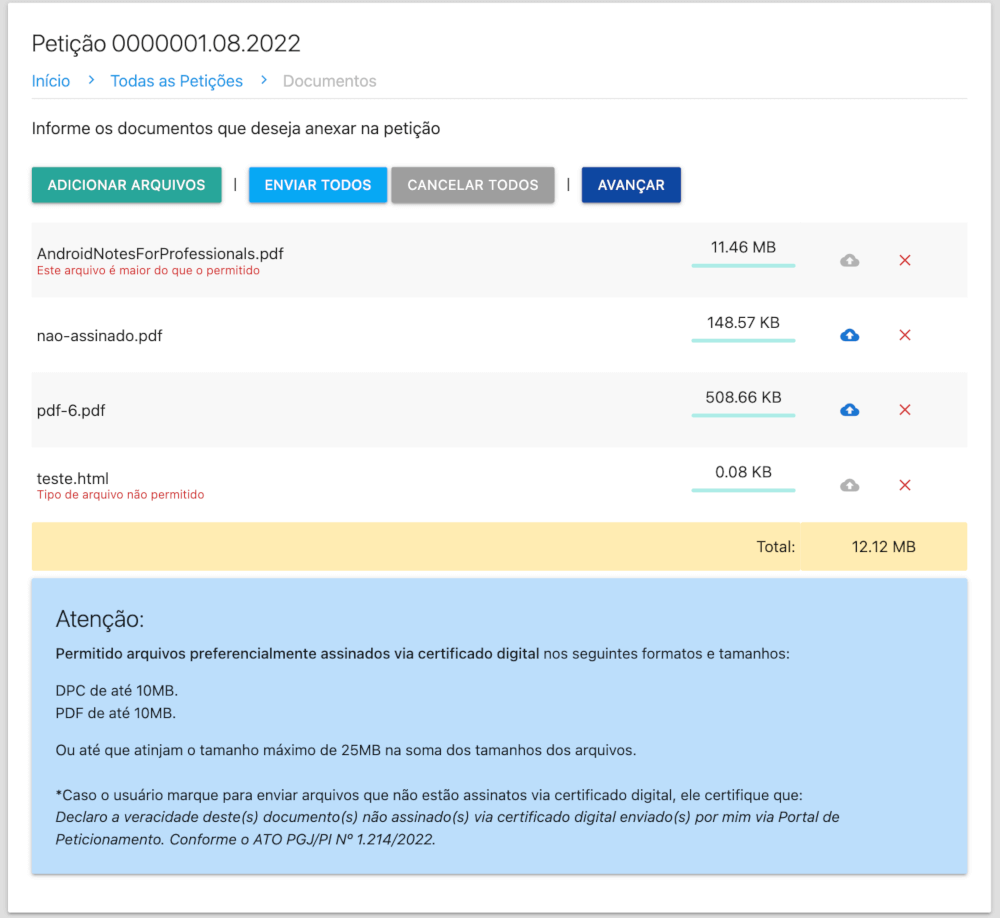The height and width of the screenshot is (918, 1000).
Task: Send all files with ENVIAR TODOS
Action: [318, 185]
